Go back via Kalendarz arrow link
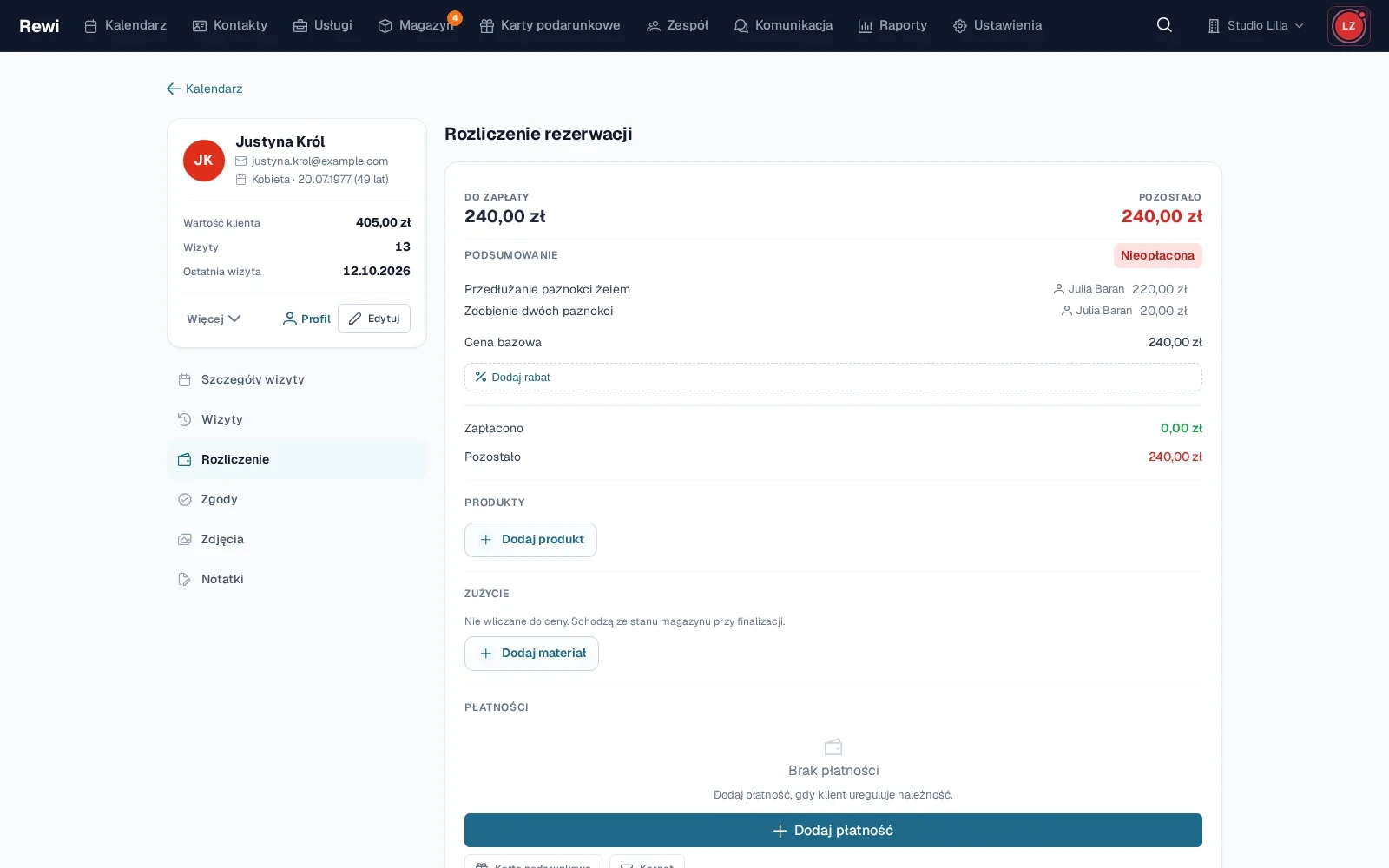The width and height of the screenshot is (1389, 868). pyautogui.click(x=204, y=89)
